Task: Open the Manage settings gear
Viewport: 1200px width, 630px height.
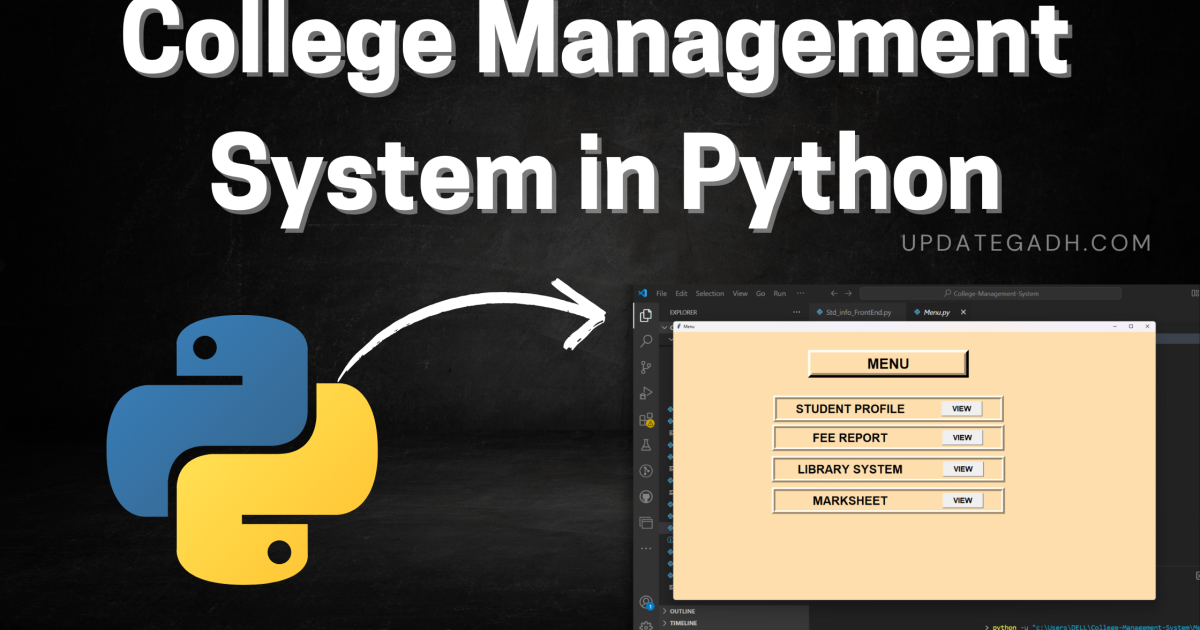Action: [x=645, y=624]
